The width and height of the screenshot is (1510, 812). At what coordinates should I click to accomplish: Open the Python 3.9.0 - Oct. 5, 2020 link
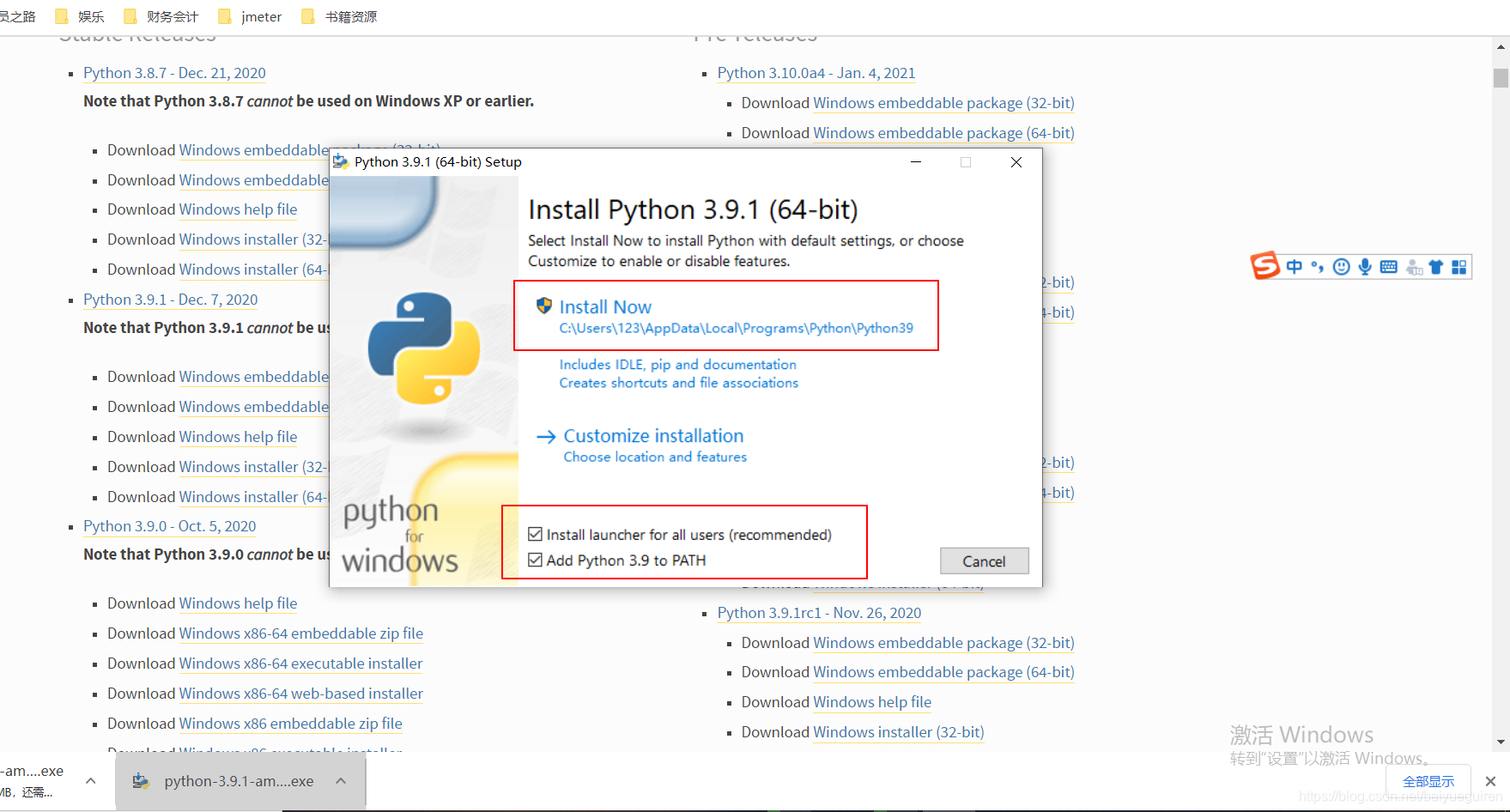click(169, 526)
